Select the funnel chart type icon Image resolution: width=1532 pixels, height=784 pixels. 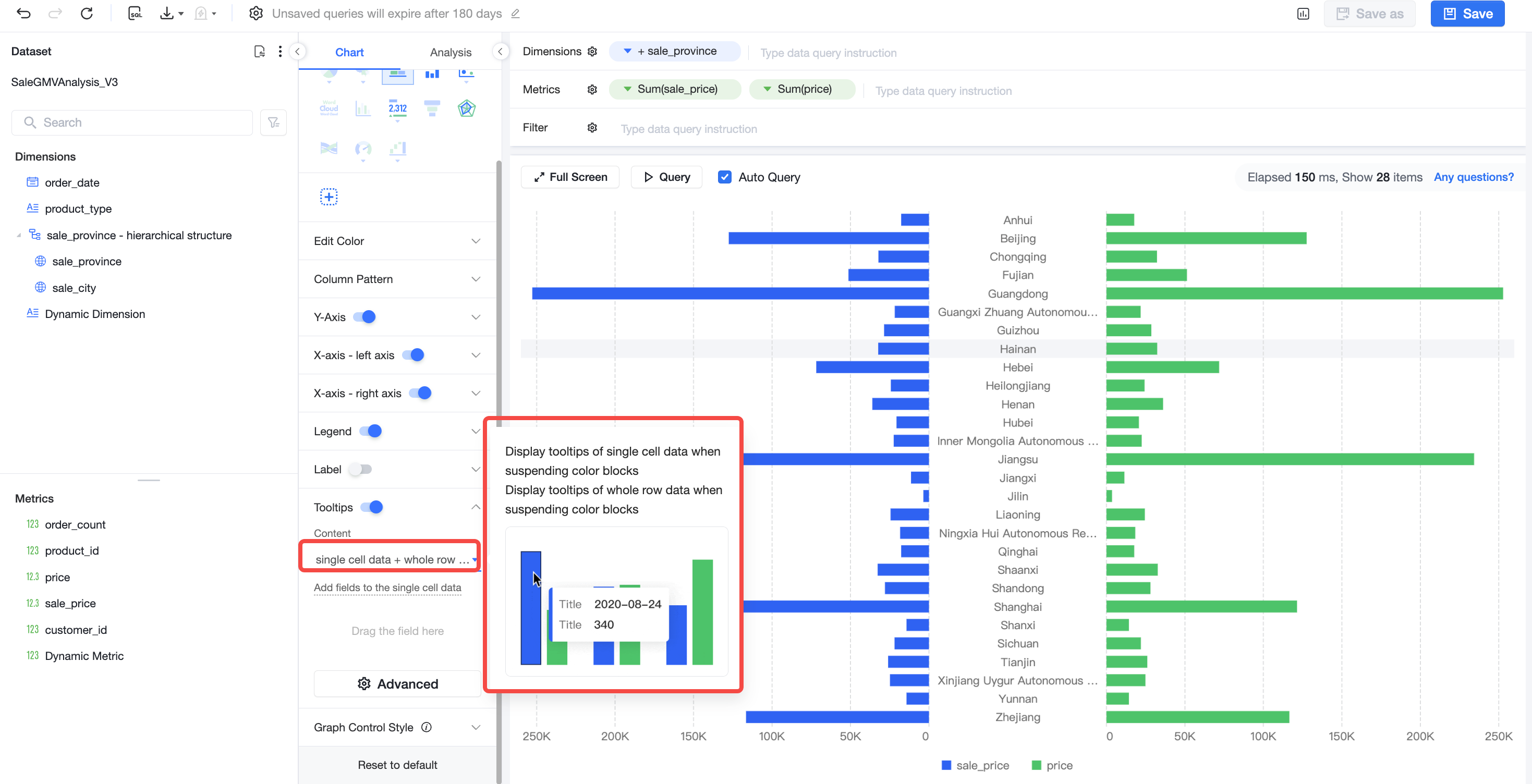432,108
